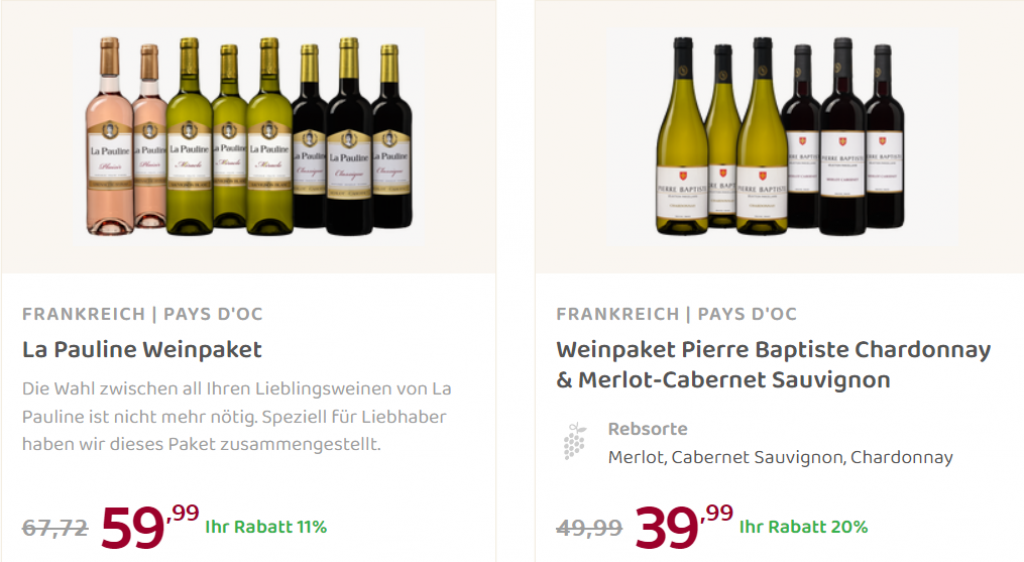Select the 59,99 price of La Pauline
1024x562 pixels.
pyautogui.click(x=150, y=525)
